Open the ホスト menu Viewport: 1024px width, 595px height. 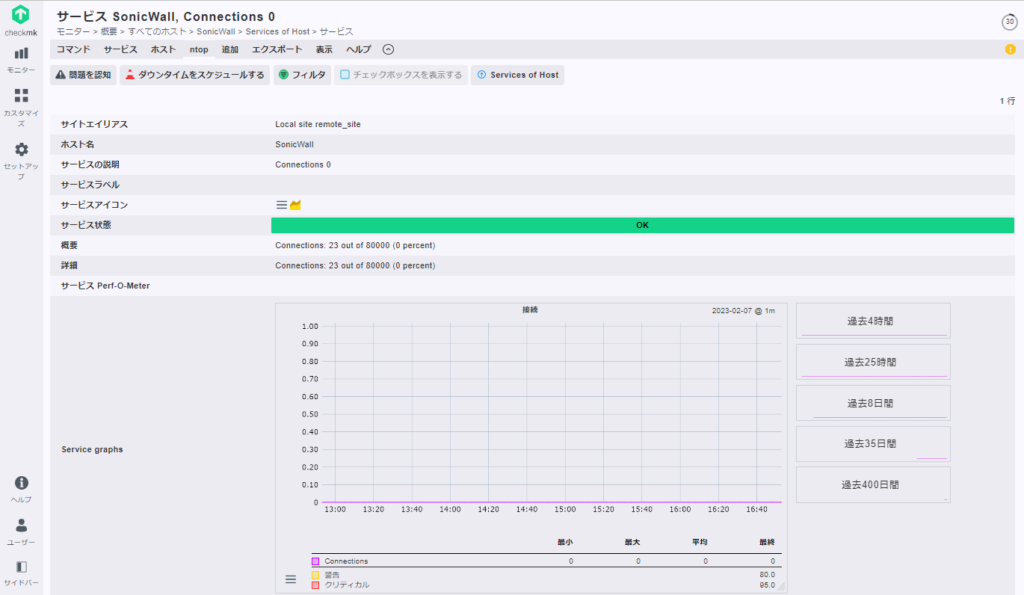[163, 50]
